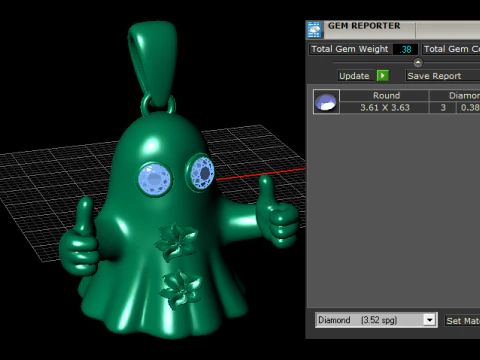Open the Diamond material dropdown
The width and height of the screenshot is (480, 360).
(x=376, y=320)
